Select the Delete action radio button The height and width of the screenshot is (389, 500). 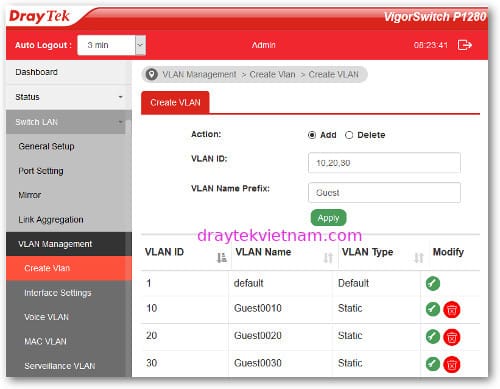(x=349, y=135)
